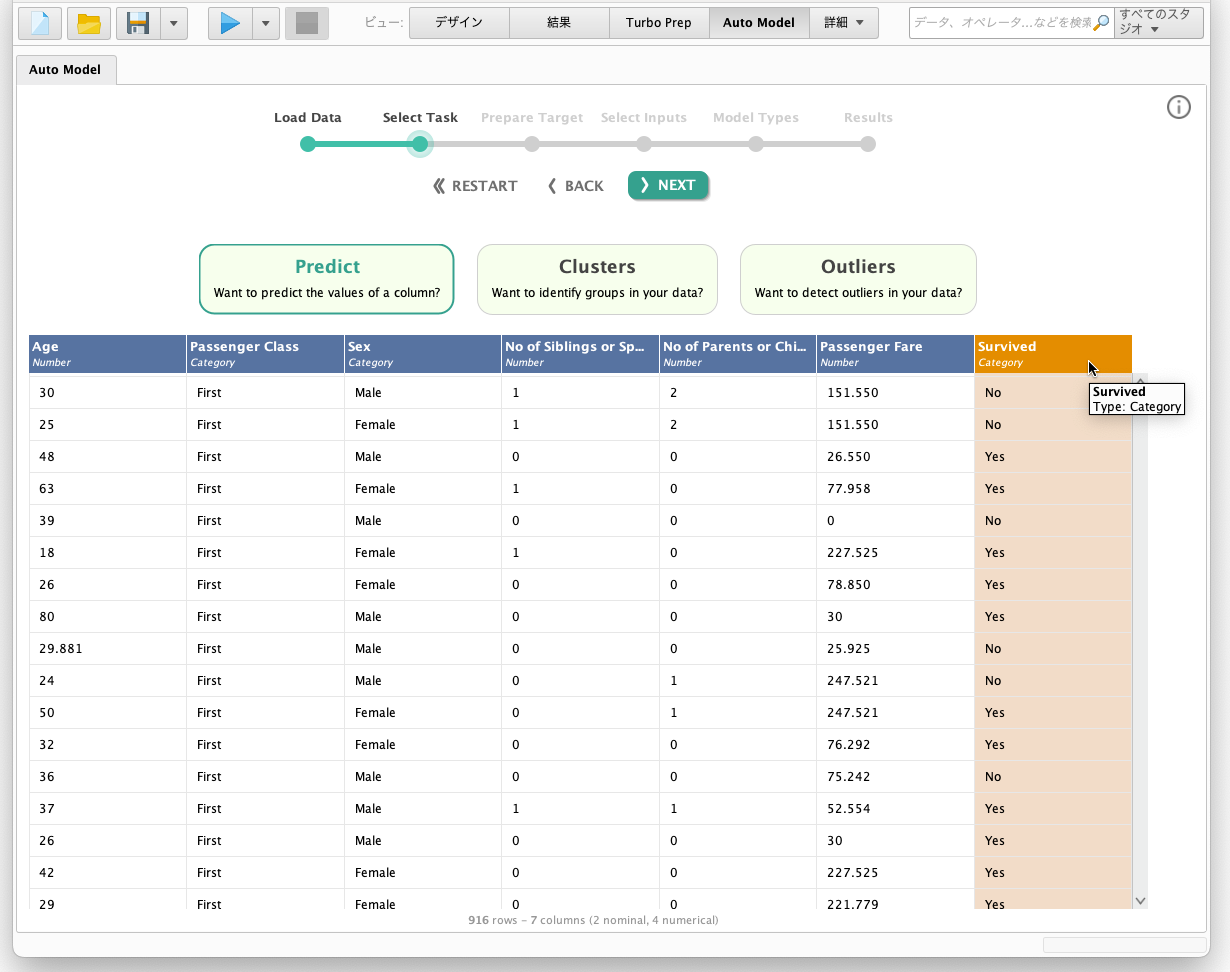Select the Passenger Class column header
Image resolution: width=1230 pixels, height=972 pixels.
(265, 354)
